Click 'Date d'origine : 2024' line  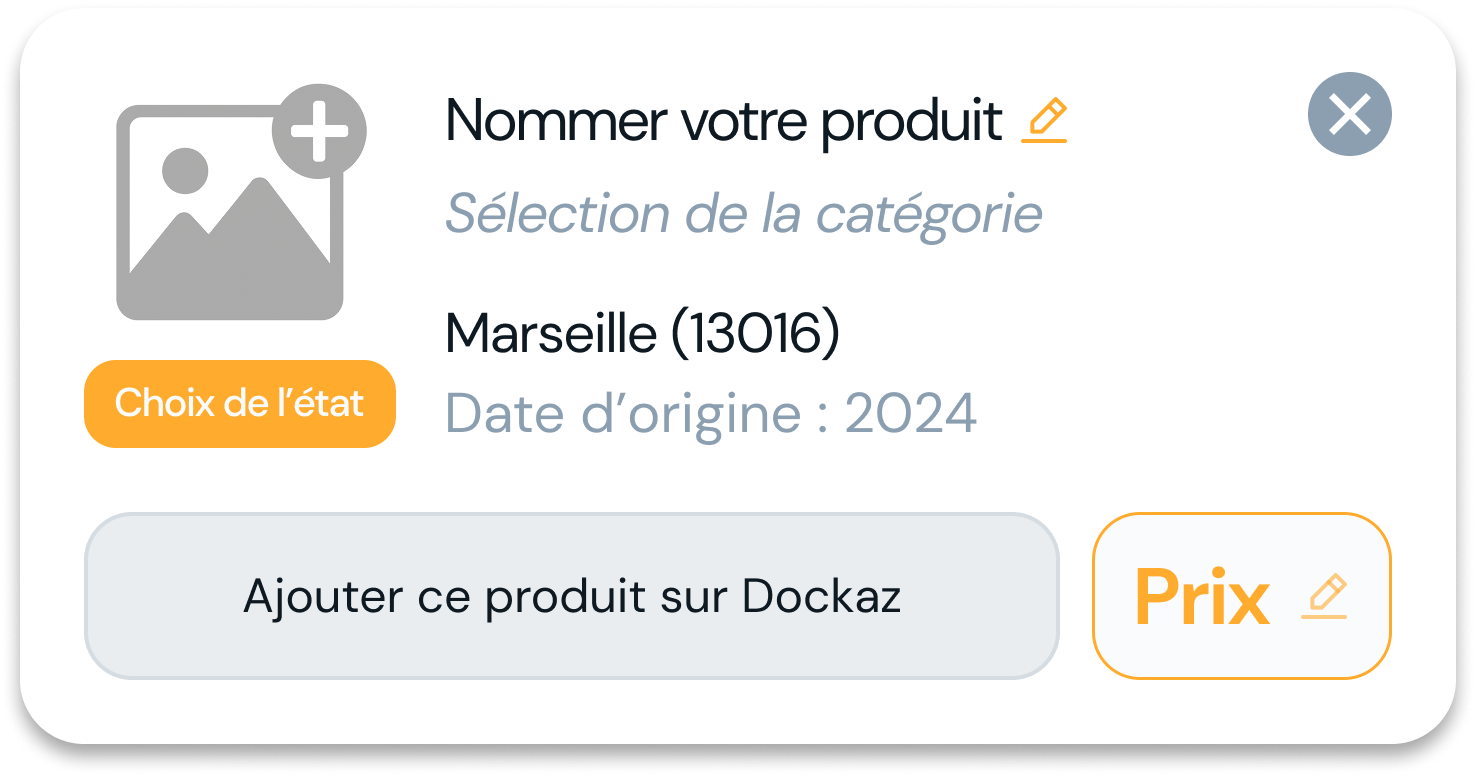[x=711, y=413]
